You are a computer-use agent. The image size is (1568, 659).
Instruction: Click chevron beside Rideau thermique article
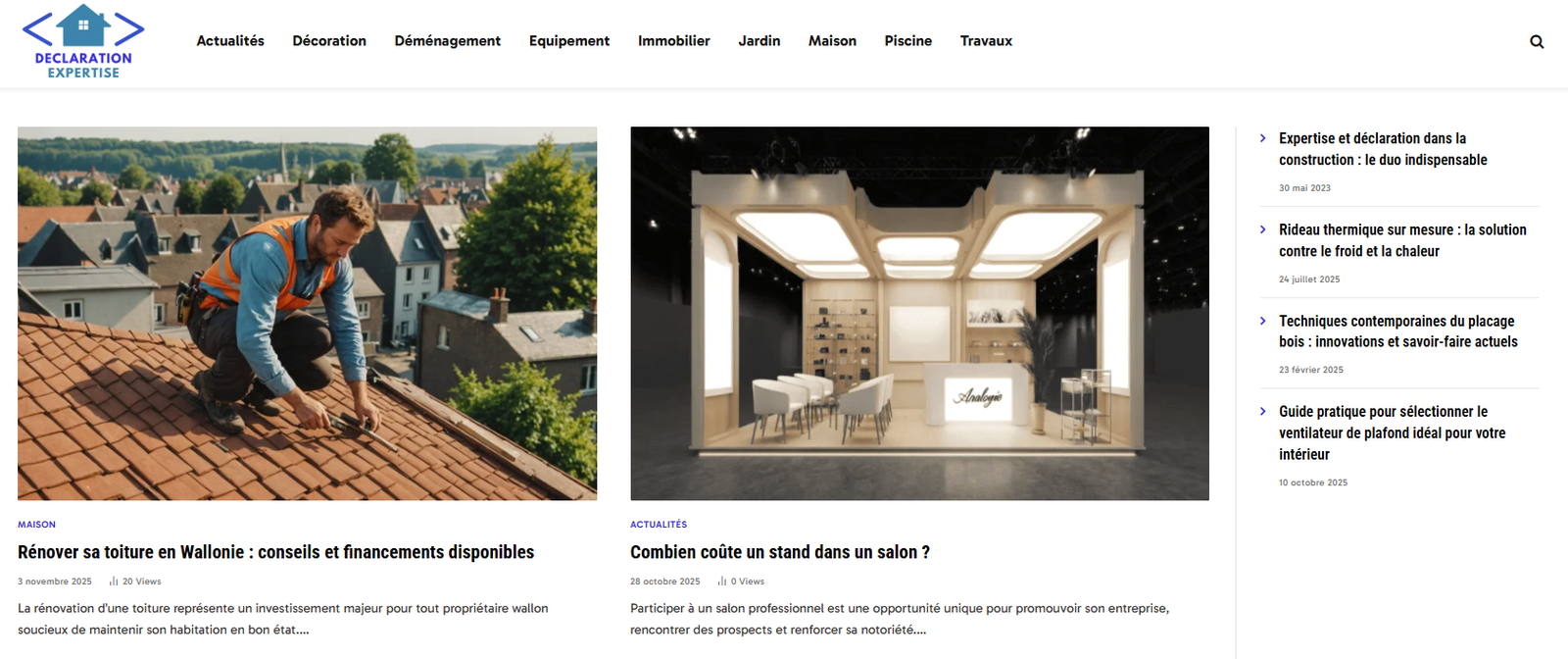[x=1263, y=229]
